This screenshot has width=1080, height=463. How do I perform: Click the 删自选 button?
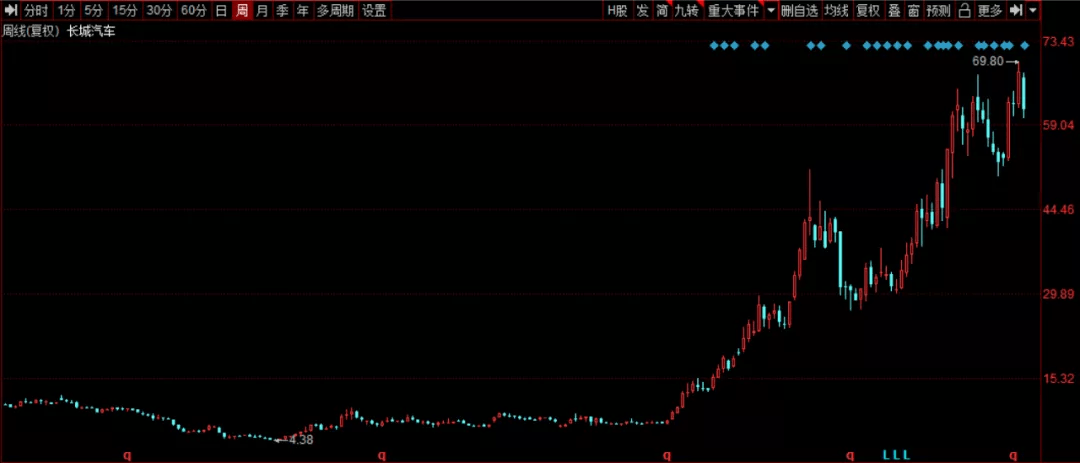pyautogui.click(x=799, y=11)
